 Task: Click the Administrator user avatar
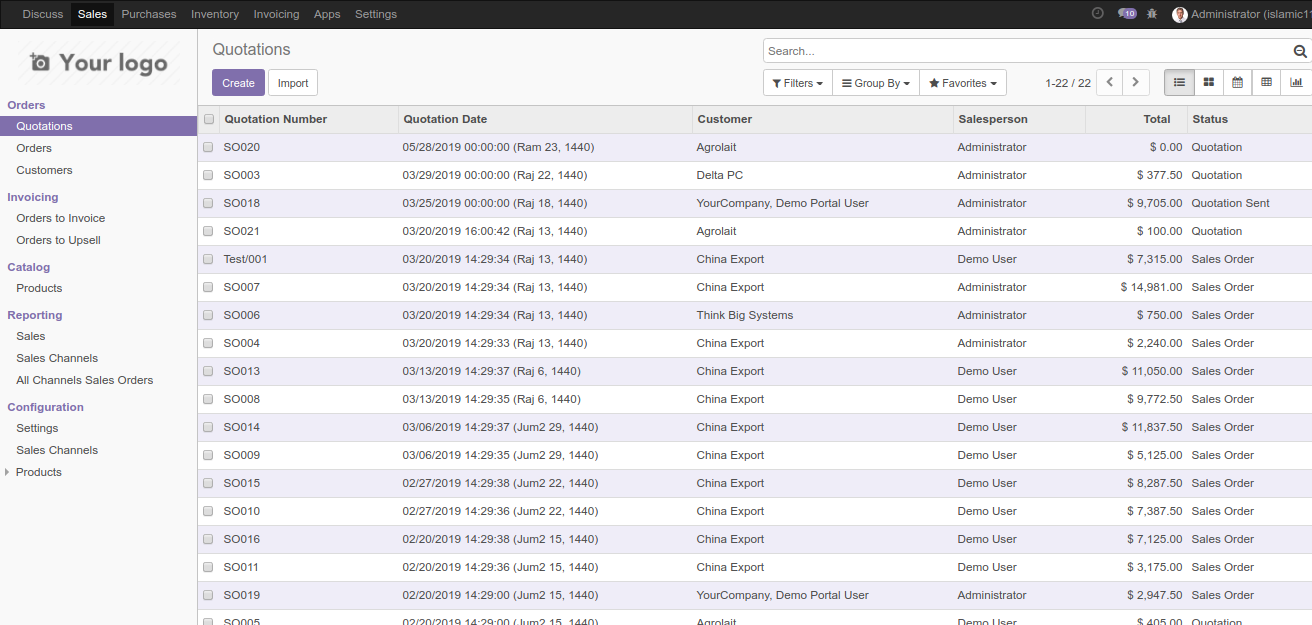click(x=1180, y=14)
